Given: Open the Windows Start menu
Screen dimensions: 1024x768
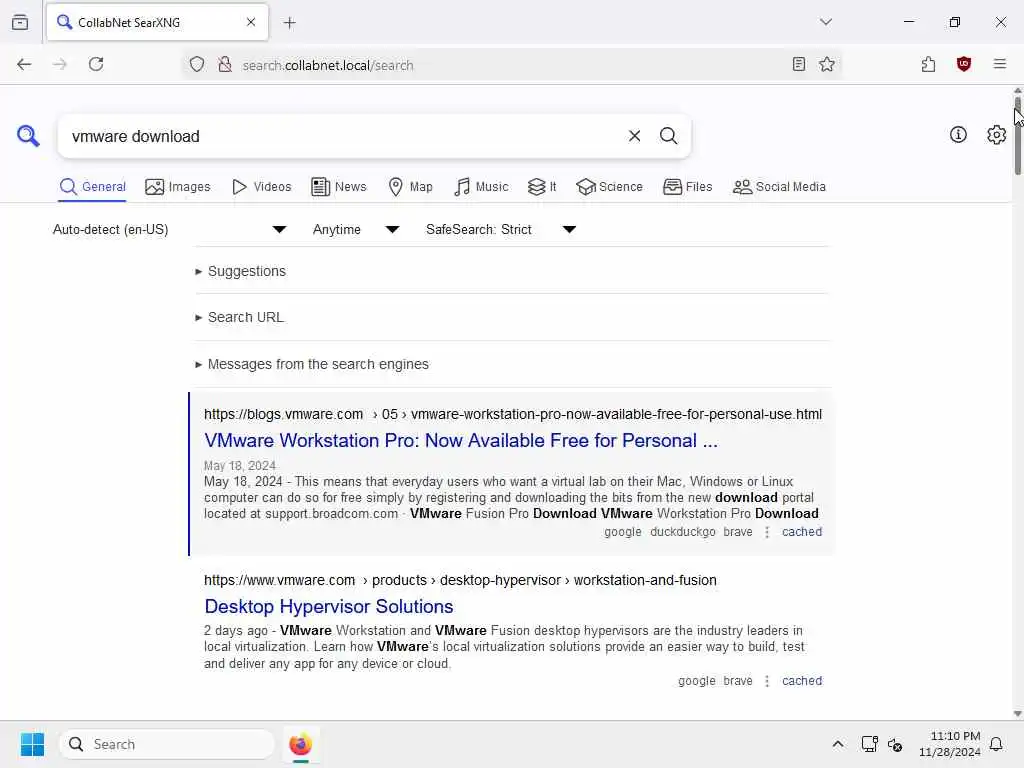Looking at the screenshot, I should (32, 744).
